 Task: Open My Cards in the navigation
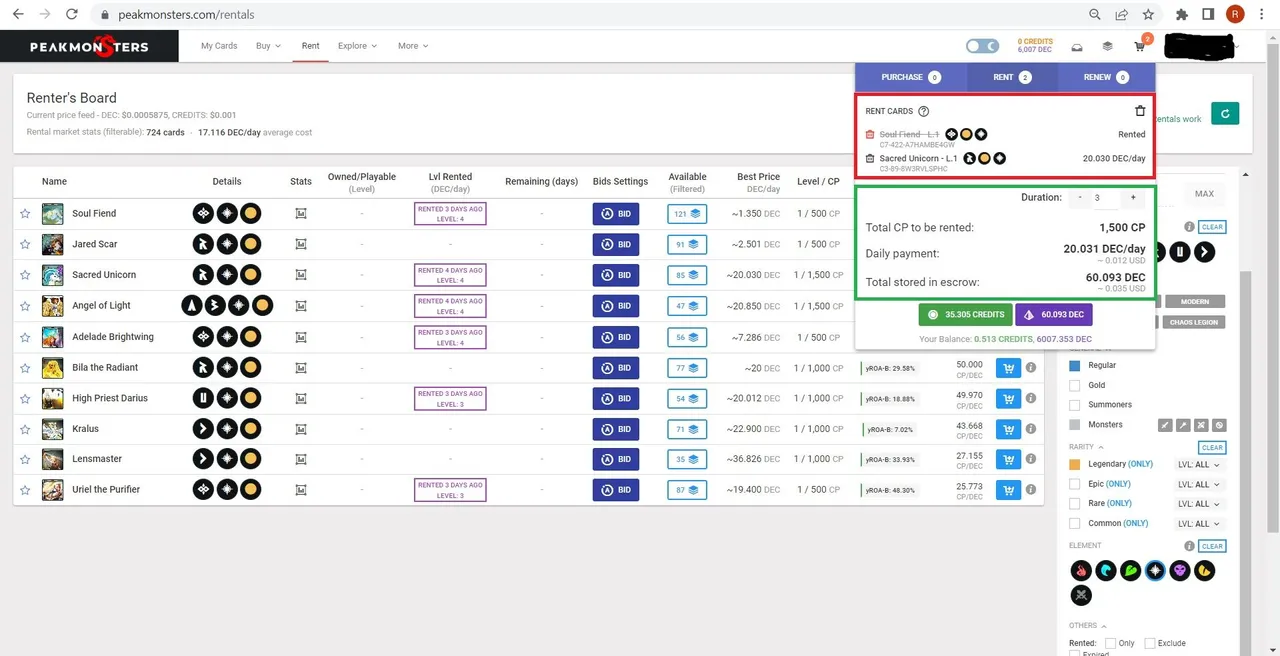click(219, 46)
